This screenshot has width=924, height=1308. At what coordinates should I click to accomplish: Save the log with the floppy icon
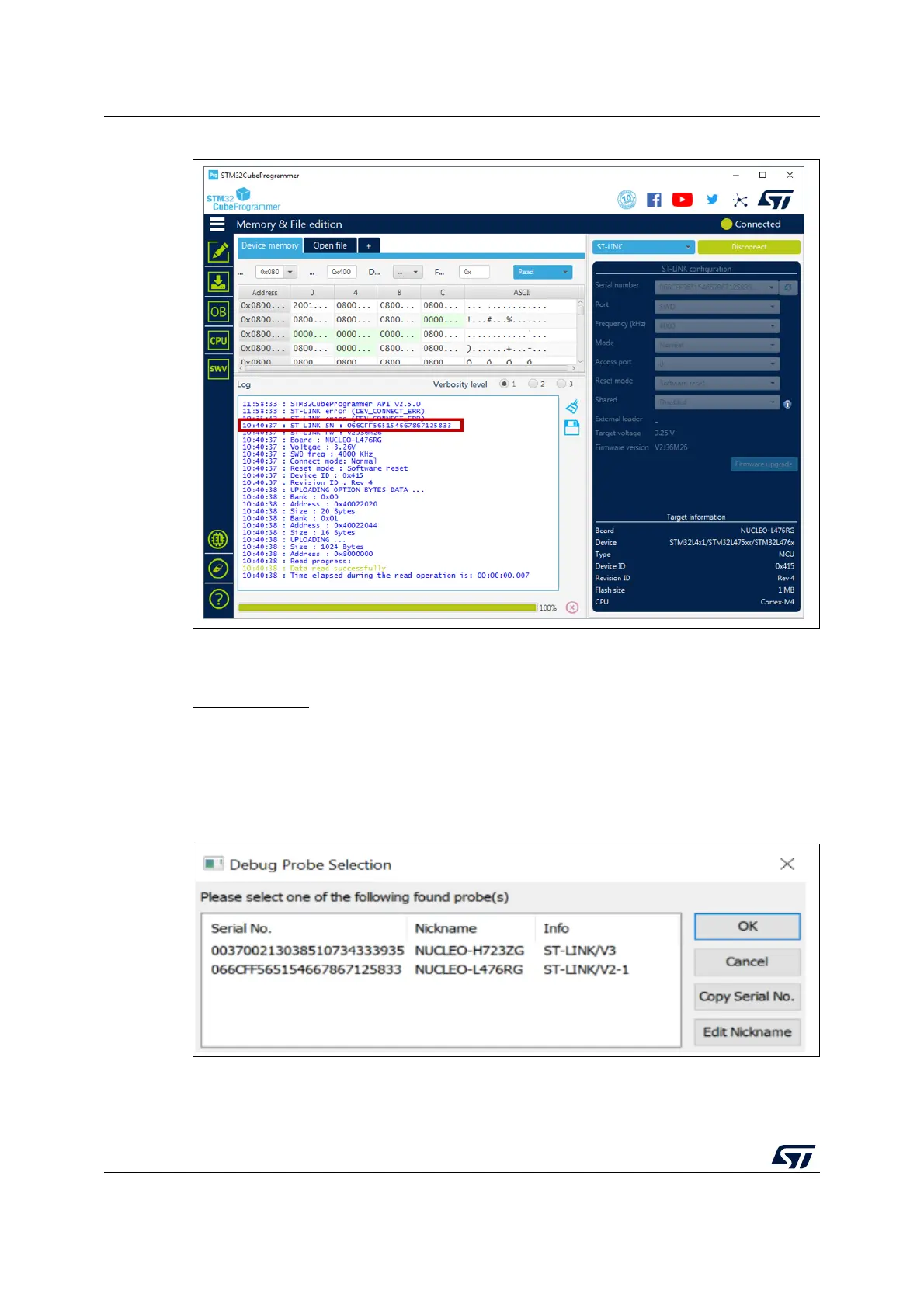point(572,427)
